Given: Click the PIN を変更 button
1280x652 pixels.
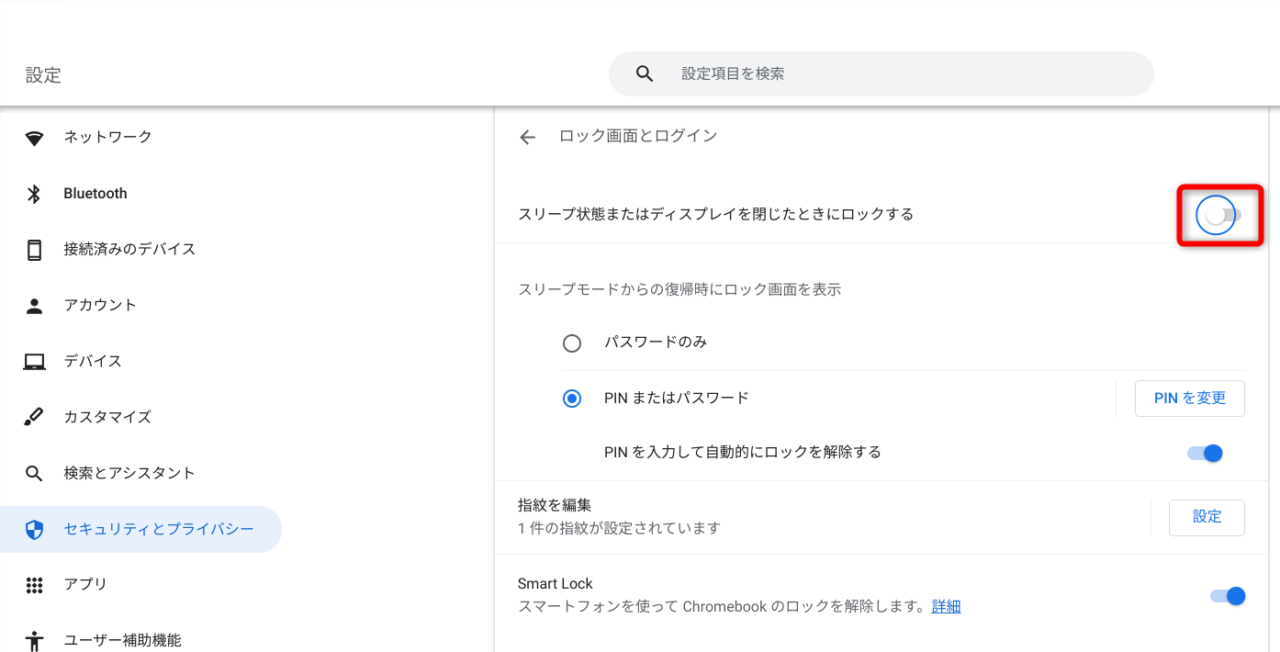Looking at the screenshot, I should (1189, 398).
